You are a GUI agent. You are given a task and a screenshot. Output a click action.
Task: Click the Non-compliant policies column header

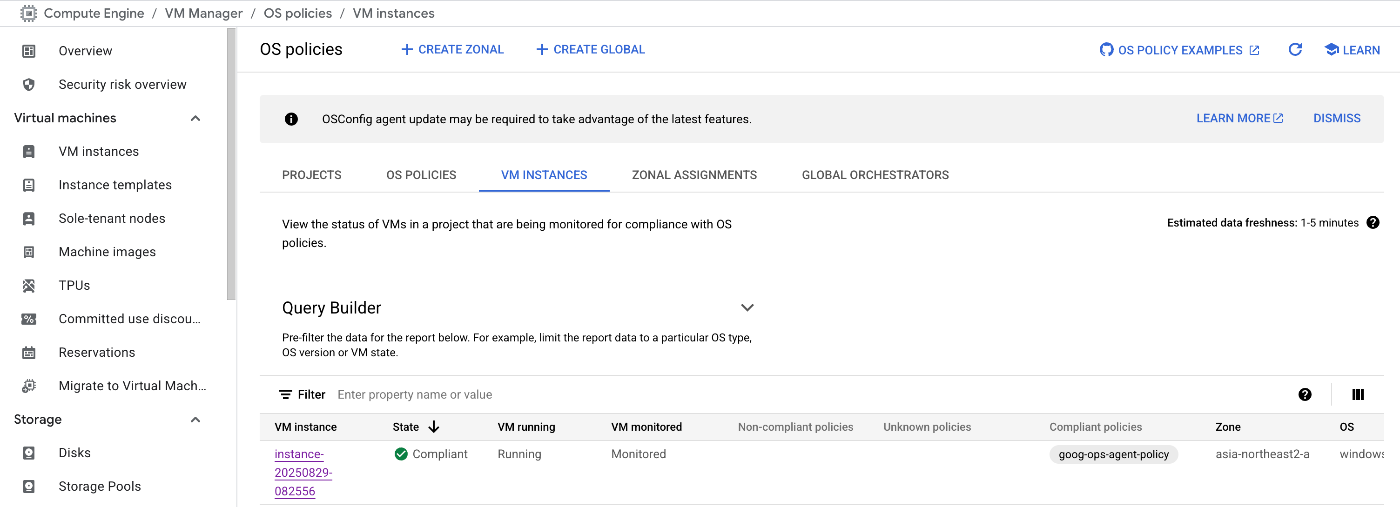[x=796, y=427]
